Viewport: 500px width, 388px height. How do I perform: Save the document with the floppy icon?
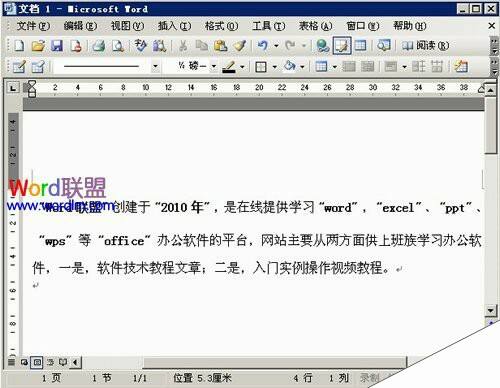click(57, 46)
